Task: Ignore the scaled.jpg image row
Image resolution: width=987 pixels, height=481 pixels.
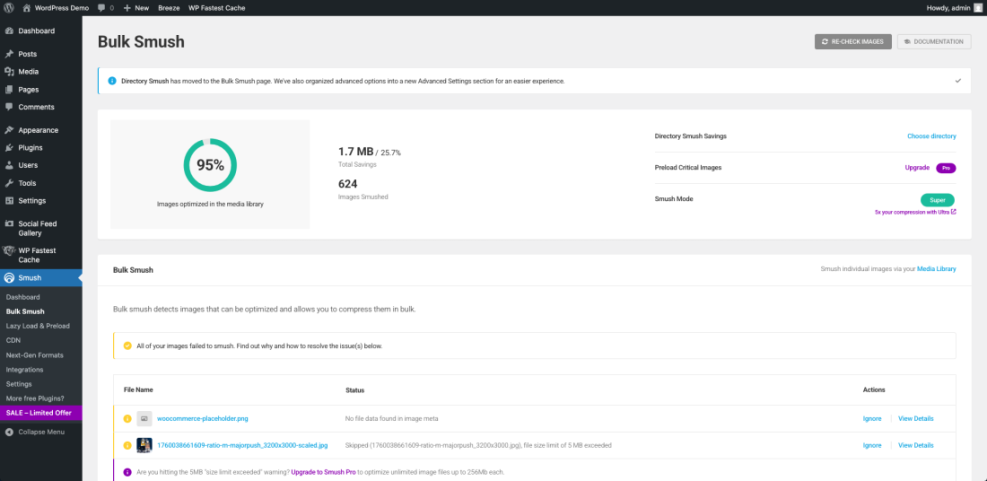Action: point(872,445)
